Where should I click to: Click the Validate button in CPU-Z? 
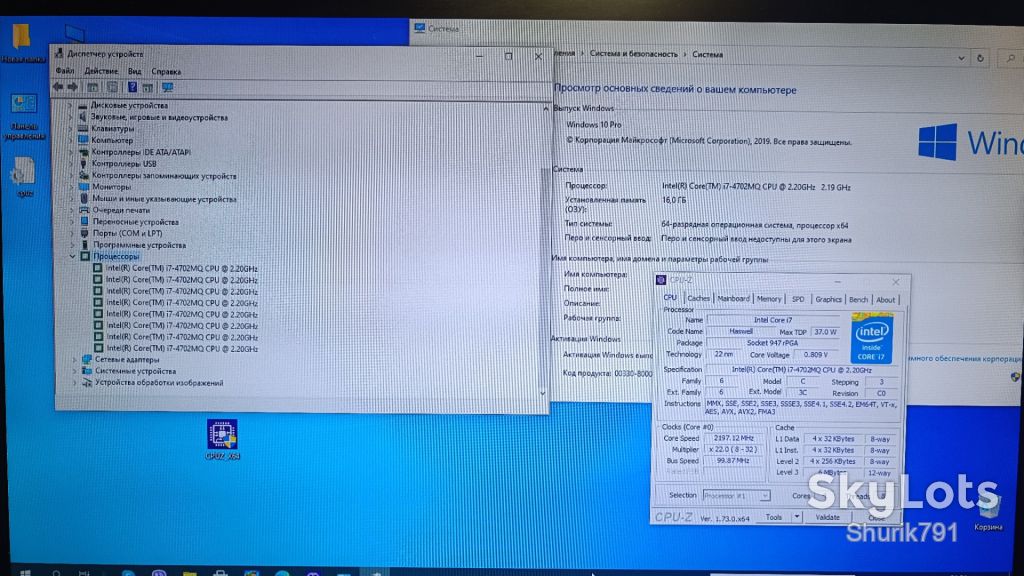click(827, 517)
